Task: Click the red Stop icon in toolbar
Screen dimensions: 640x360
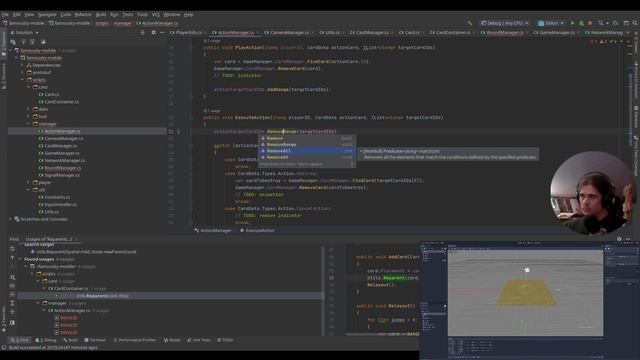Action: pyautogui.click(x=590, y=23)
